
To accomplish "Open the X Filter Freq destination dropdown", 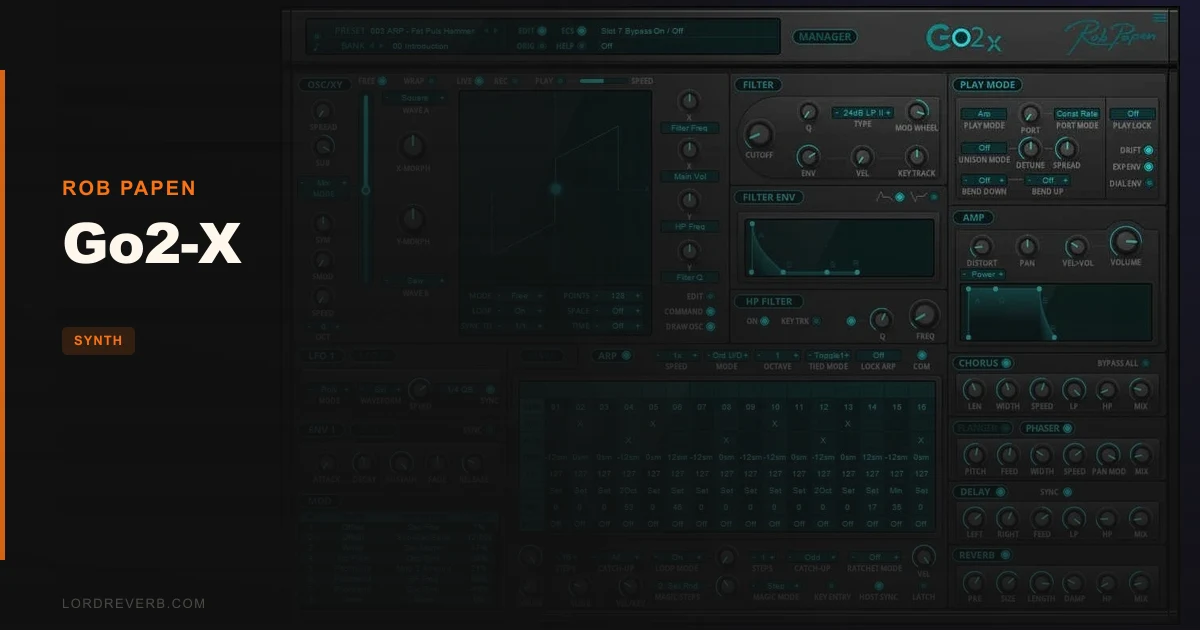I will [689, 128].
